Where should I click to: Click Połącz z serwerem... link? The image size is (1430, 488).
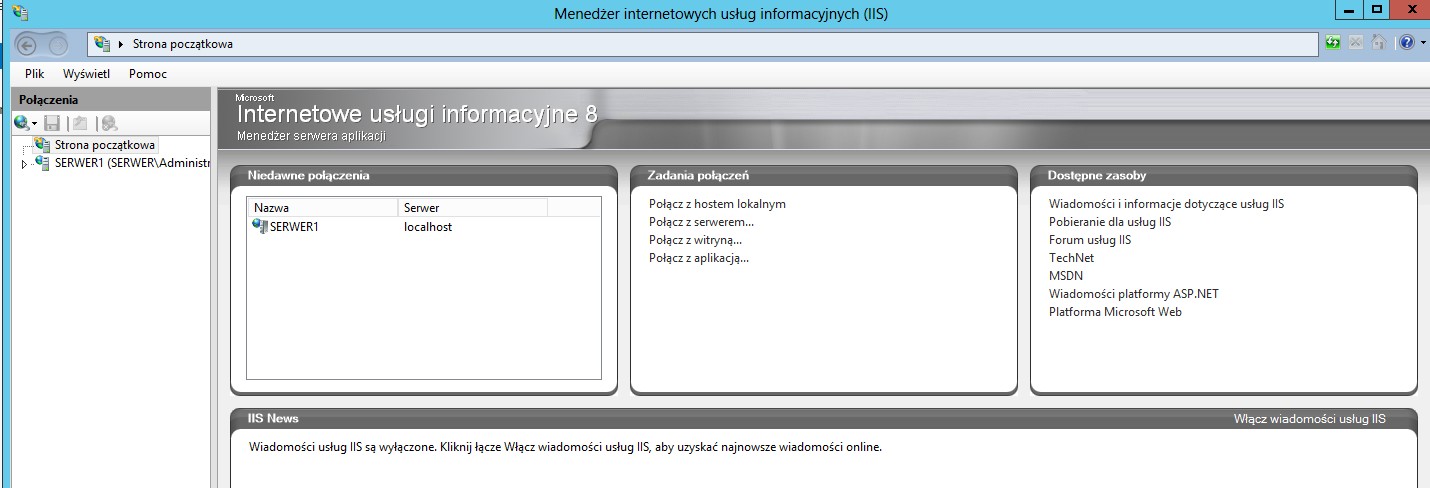(701, 222)
